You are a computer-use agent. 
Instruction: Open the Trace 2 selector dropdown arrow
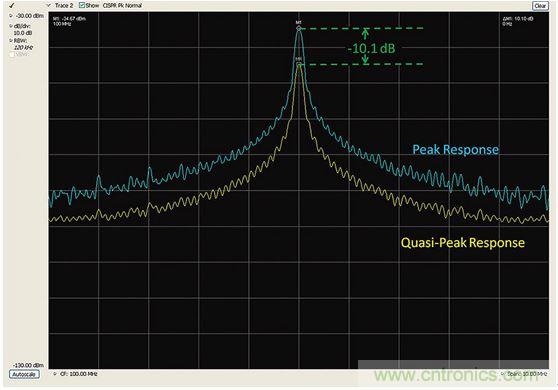[x=49, y=5]
